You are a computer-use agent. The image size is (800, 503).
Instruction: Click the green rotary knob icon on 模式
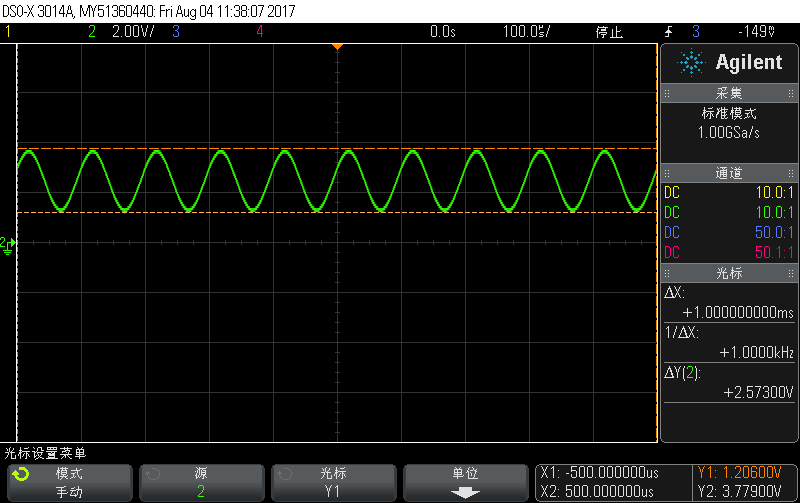pos(21,474)
